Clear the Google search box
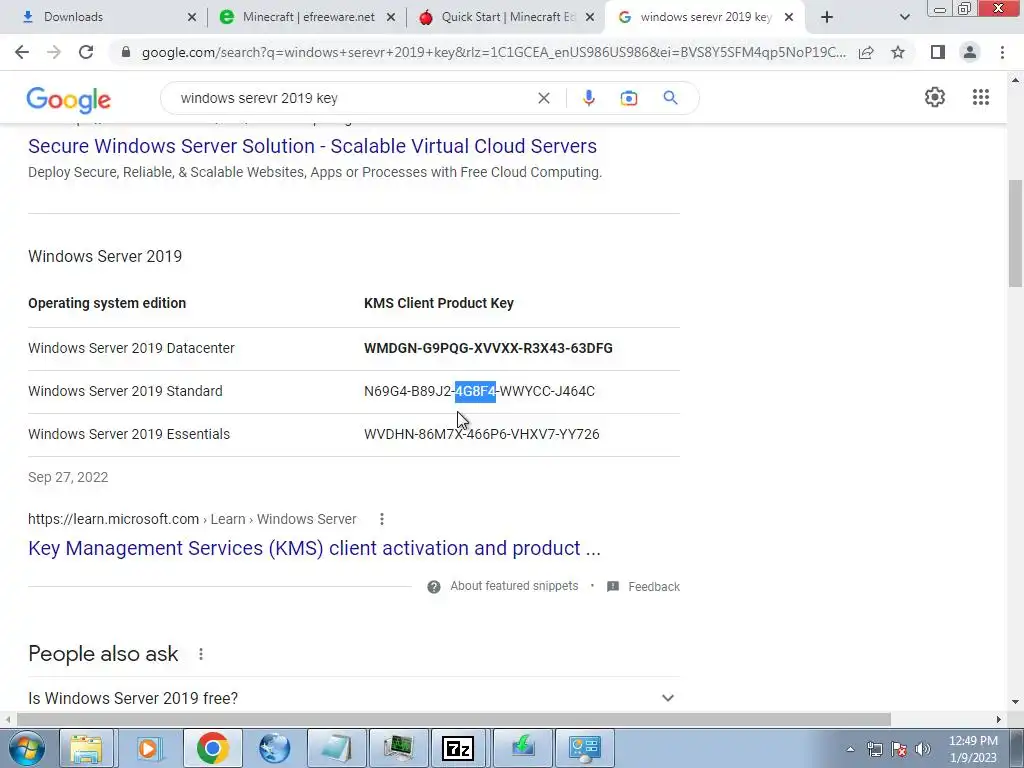 (x=543, y=98)
